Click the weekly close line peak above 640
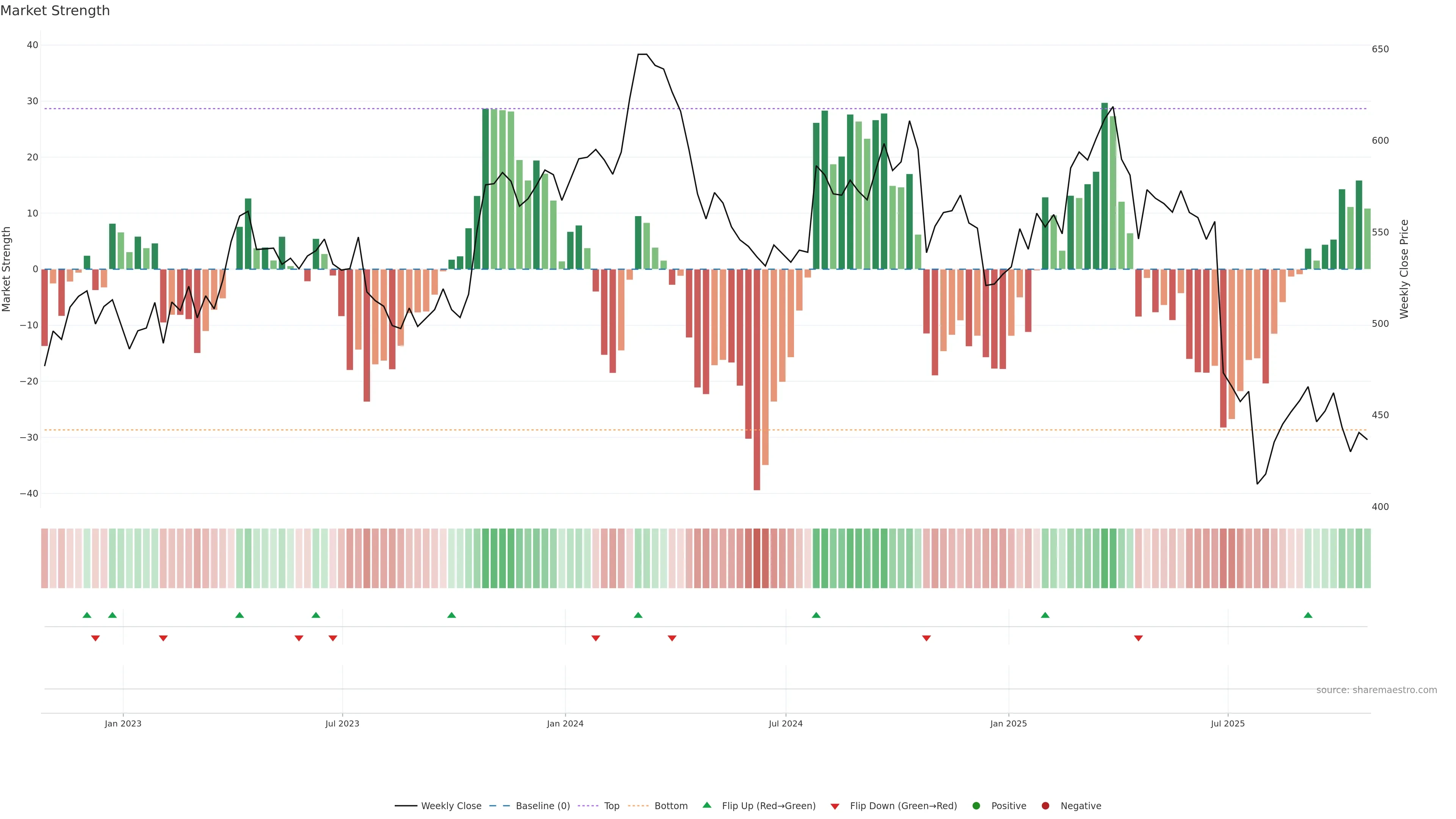Viewport: 1456px width, 819px height. [642, 55]
